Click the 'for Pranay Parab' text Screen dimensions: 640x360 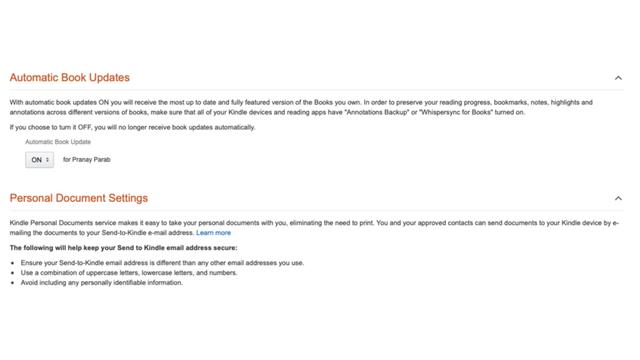[87, 160]
